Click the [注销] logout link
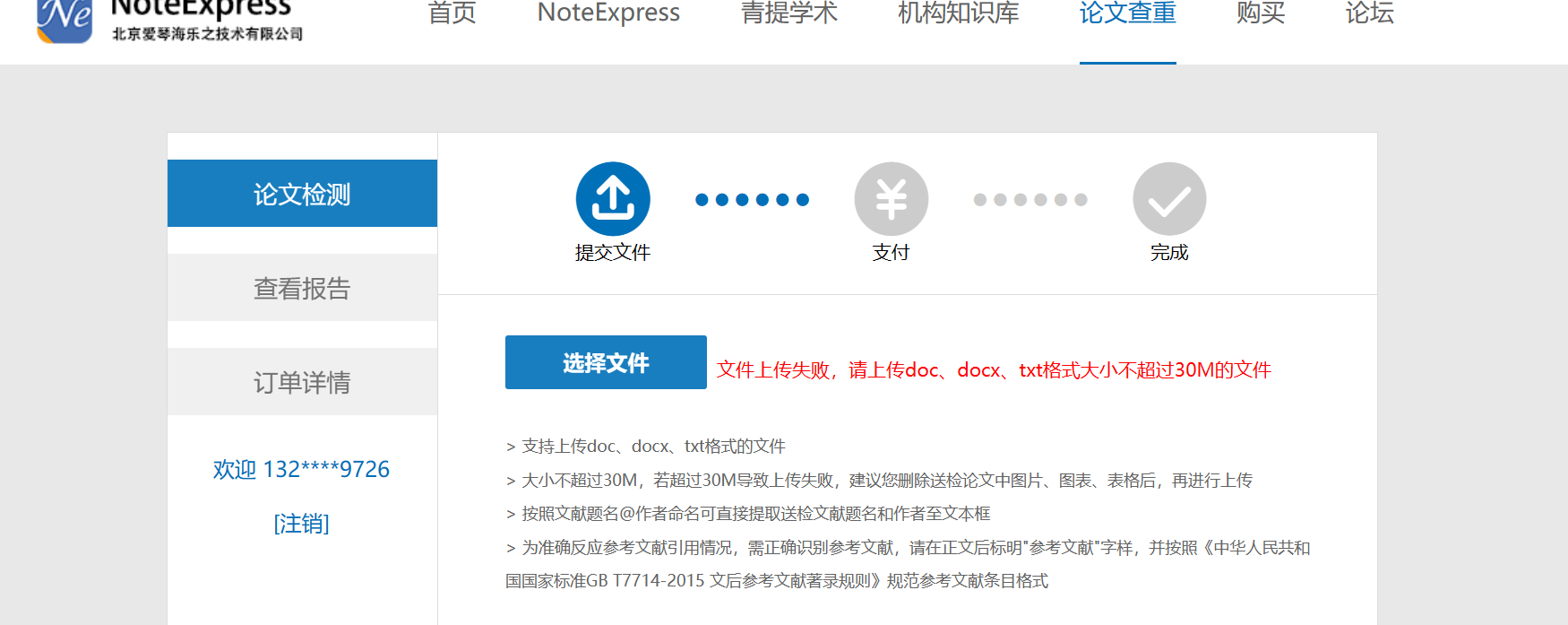Image resolution: width=1568 pixels, height=625 pixels. pyautogui.click(x=301, y=523)
